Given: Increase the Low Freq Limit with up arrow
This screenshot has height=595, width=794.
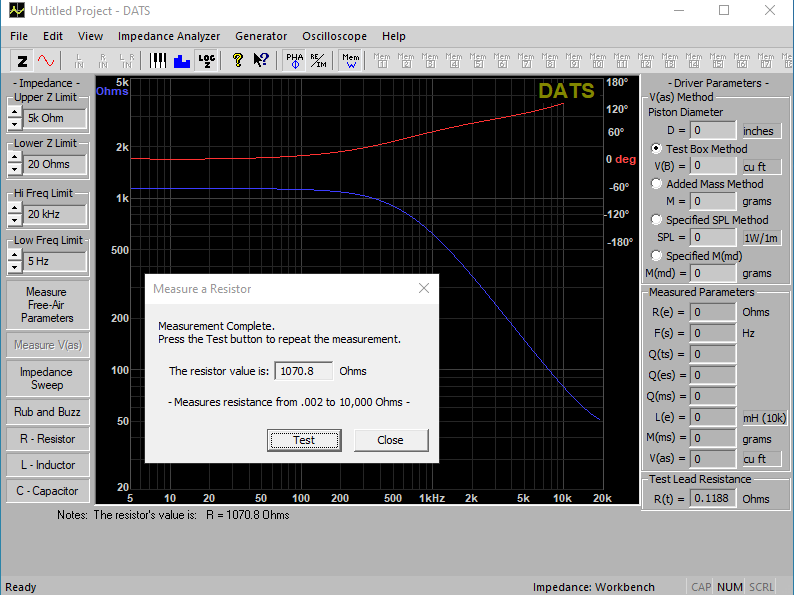Looking at the screenshot, I should coord(15,256).
